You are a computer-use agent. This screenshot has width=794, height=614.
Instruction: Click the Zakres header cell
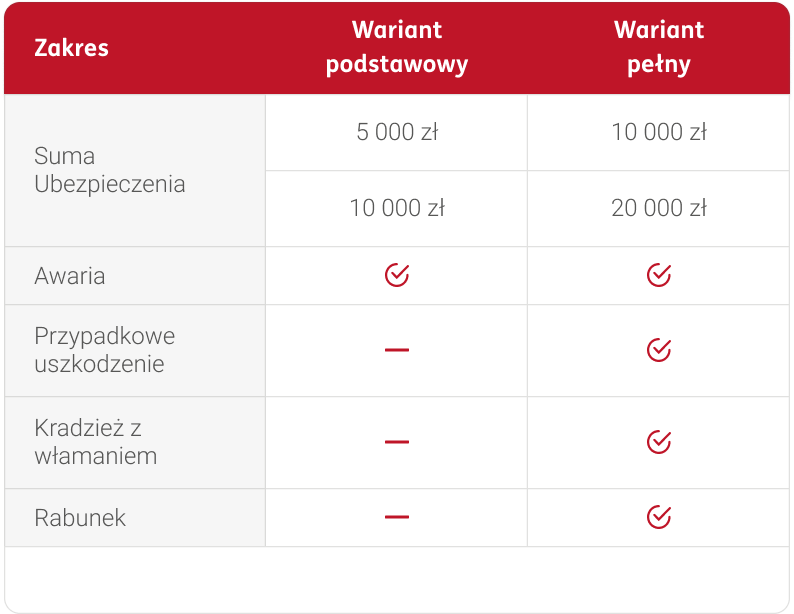[72, 48]
